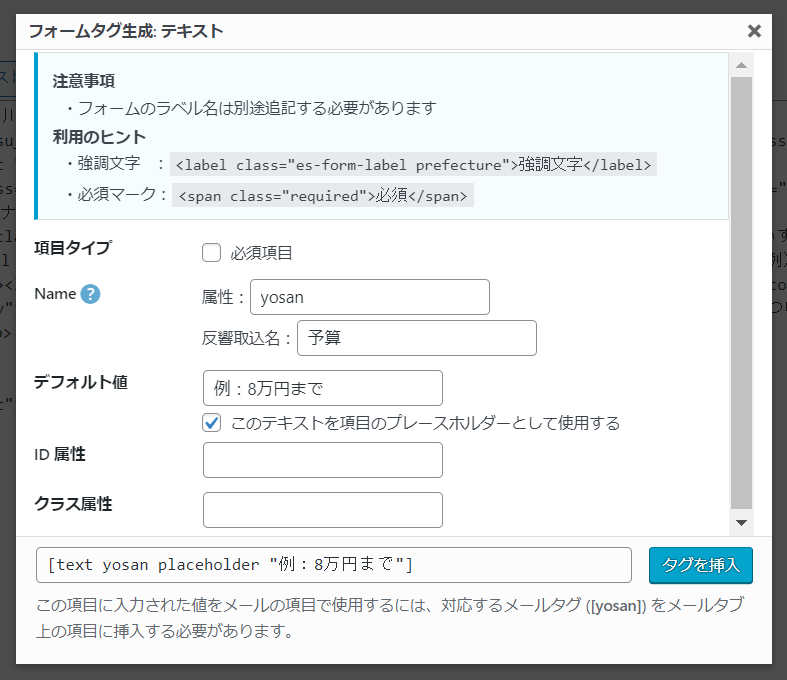787x680 pixels.
Task: Click the フォームタグ生成: テキスト title
Action: [x=126, y=31]
